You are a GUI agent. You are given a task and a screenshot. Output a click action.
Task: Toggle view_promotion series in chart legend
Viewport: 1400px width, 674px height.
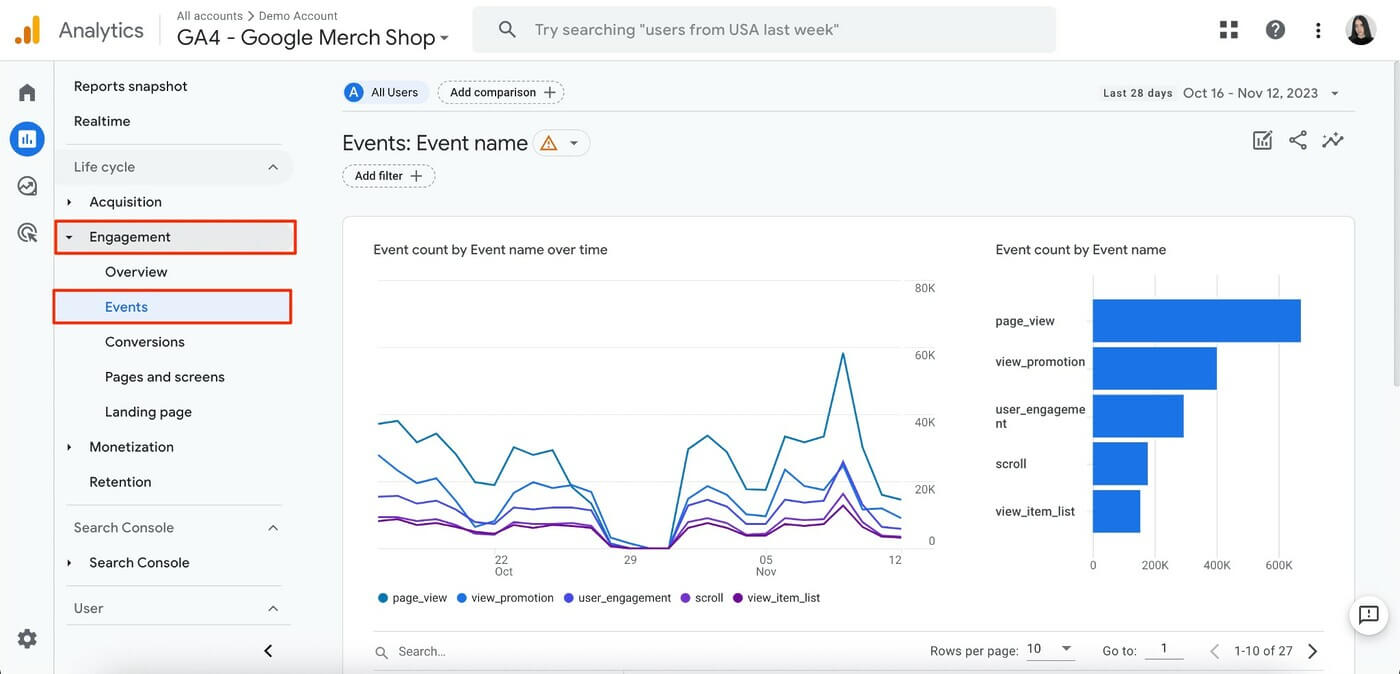pyautogui.click(x=505, y=598)
